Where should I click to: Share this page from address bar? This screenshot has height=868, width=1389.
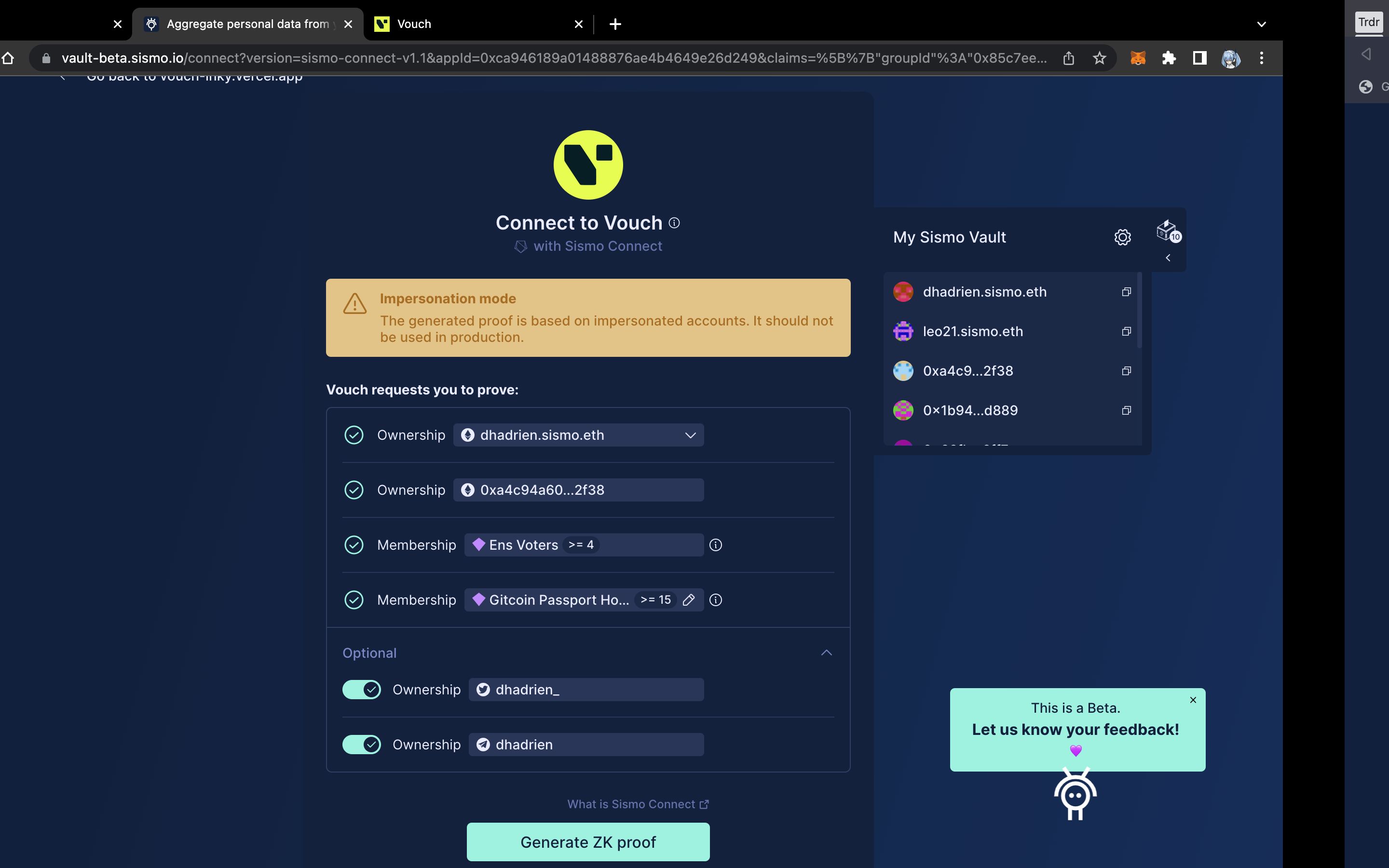(x=1068, y=58)
